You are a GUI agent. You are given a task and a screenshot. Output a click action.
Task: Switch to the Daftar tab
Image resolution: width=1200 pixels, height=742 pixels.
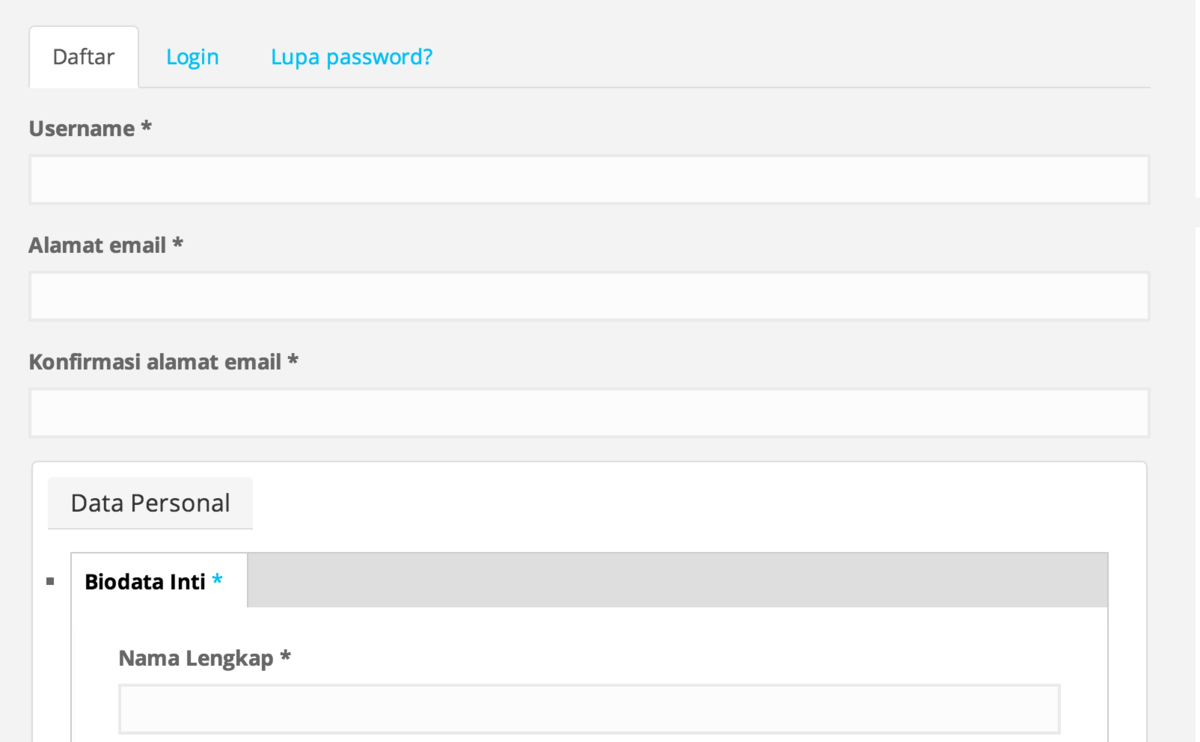point(84,57)
